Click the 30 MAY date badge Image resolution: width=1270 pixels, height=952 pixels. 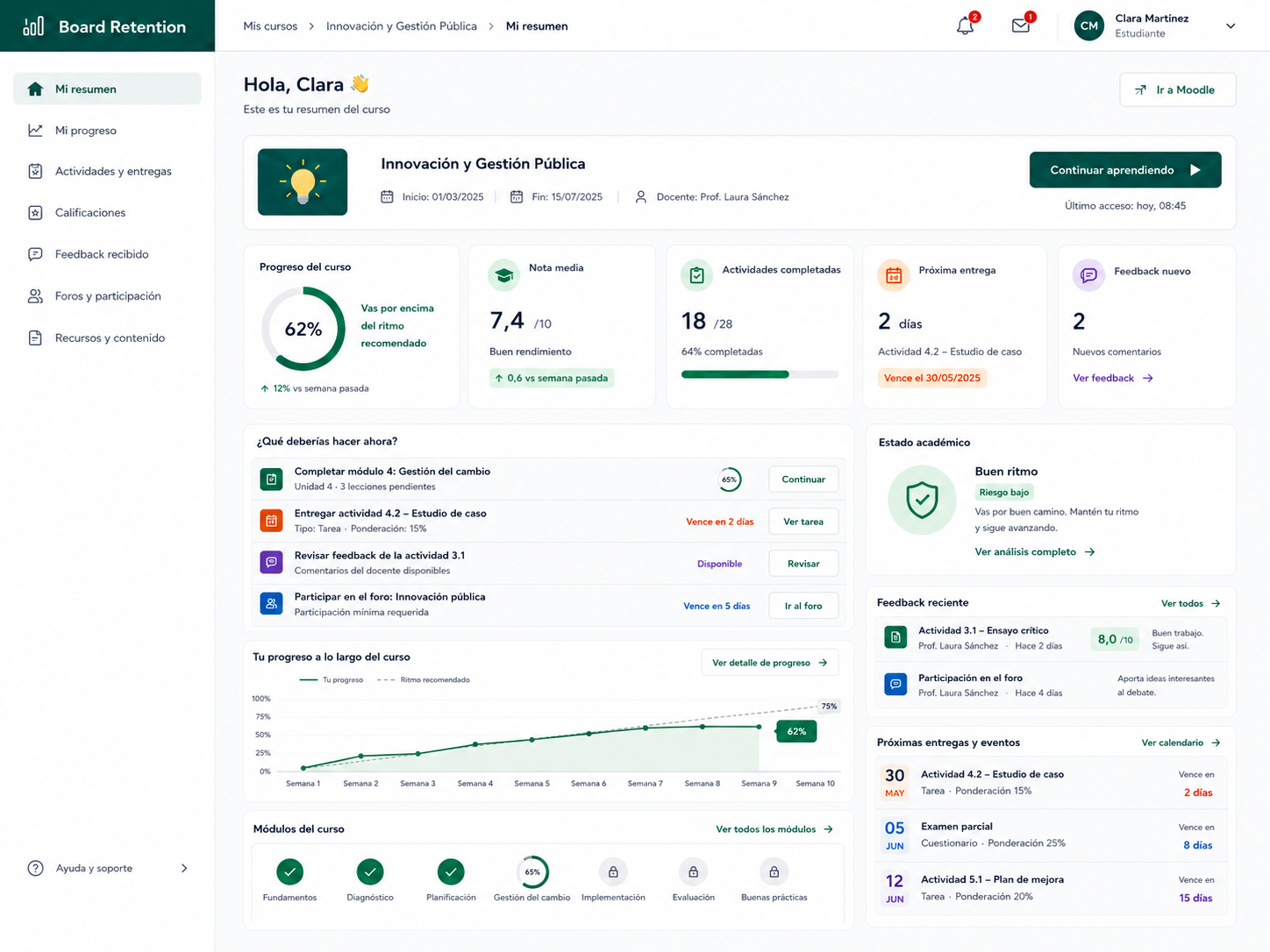click(895, 782)
